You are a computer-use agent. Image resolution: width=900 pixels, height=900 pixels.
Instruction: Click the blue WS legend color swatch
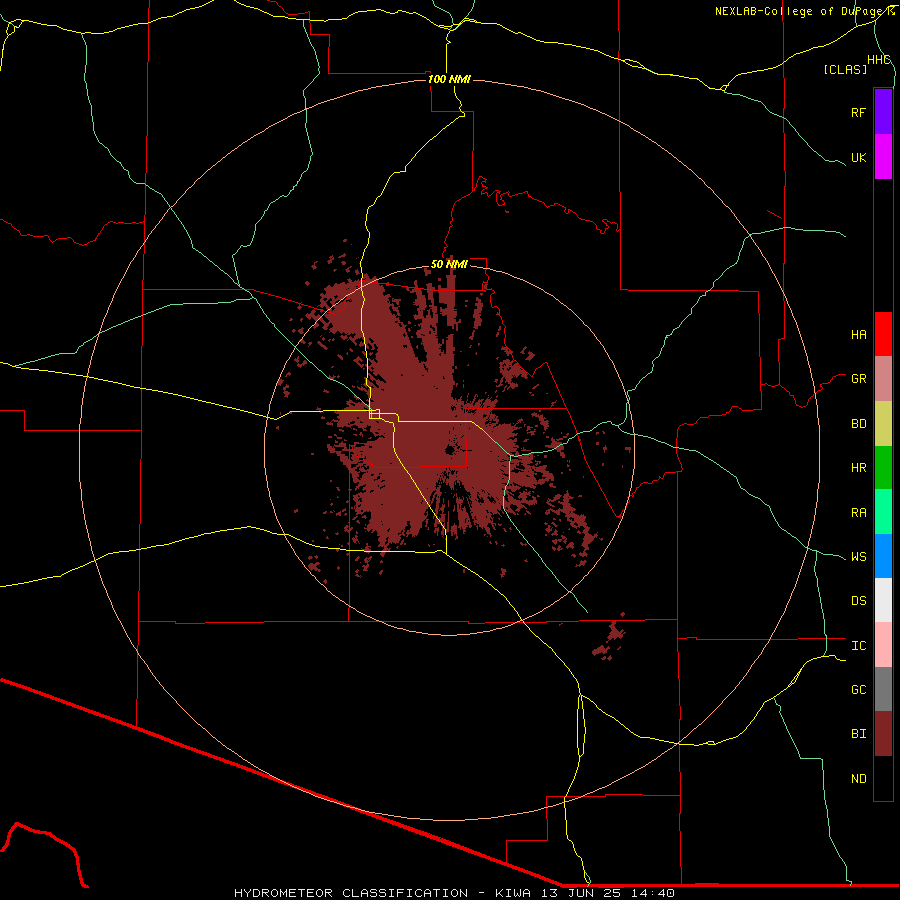883,556
